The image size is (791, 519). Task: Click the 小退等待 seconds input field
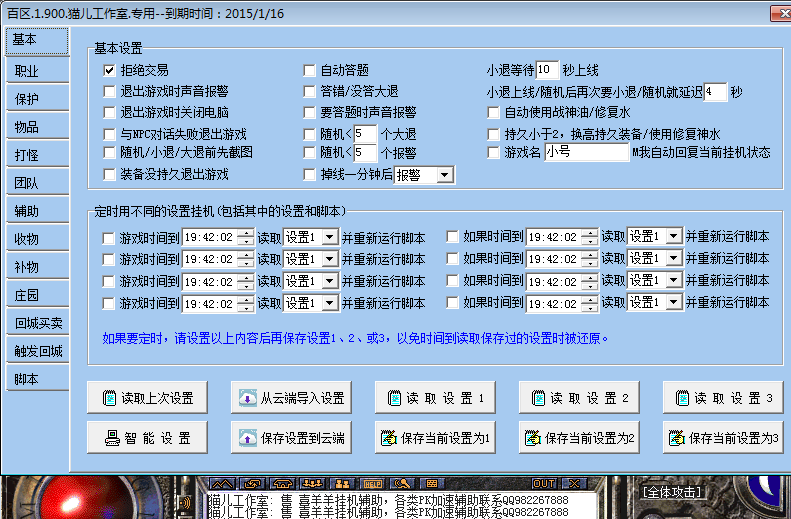[547, 70]
